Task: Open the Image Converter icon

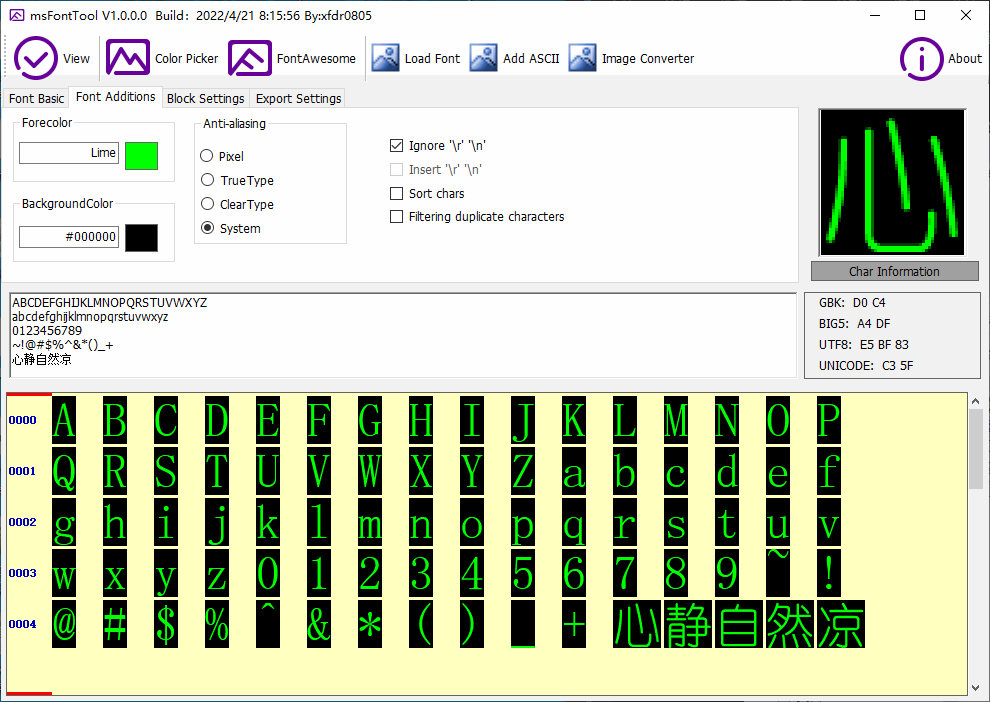Action: tap(582, 58)
